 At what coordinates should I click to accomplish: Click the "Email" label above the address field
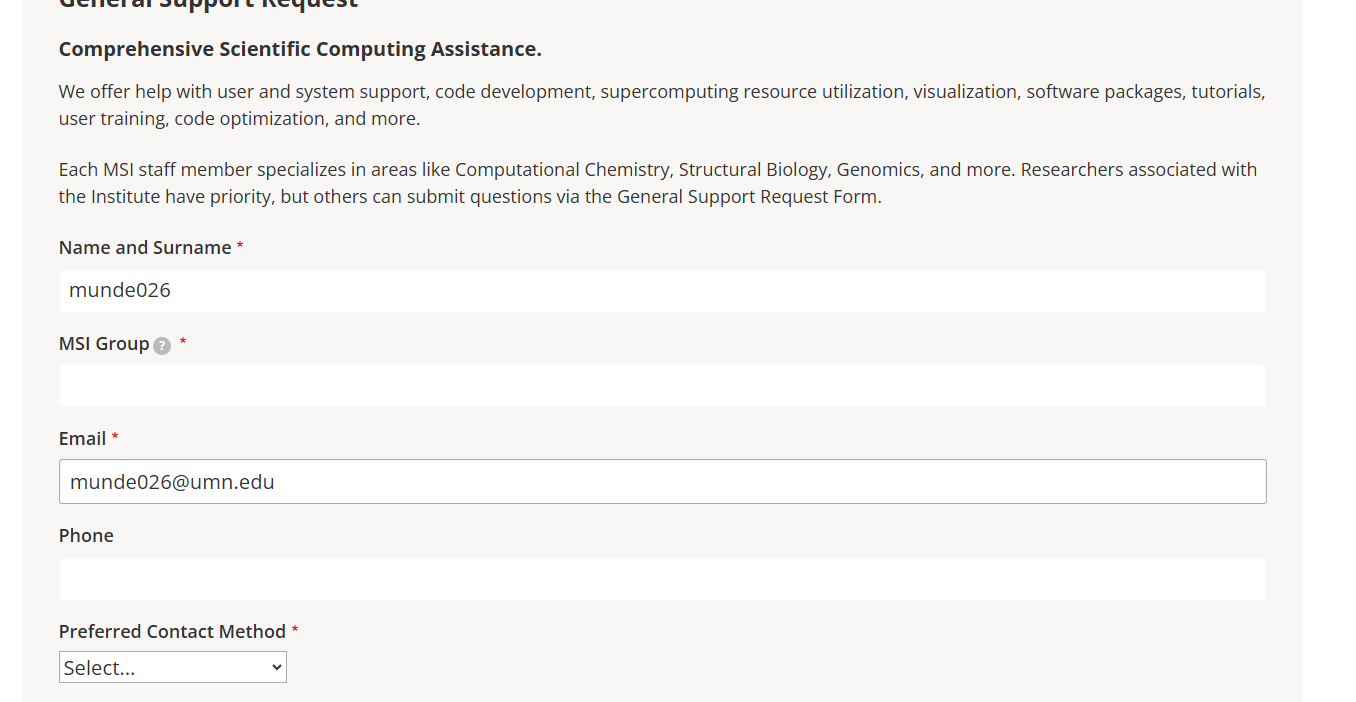point(82,439)
